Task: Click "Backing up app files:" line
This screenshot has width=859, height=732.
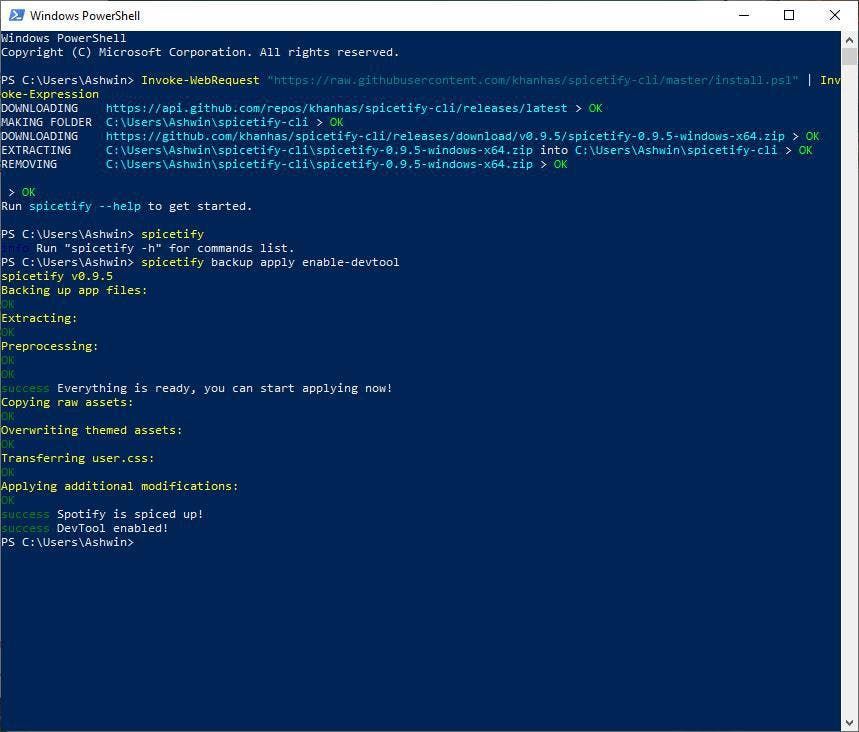Action: [x=75, y=290]
